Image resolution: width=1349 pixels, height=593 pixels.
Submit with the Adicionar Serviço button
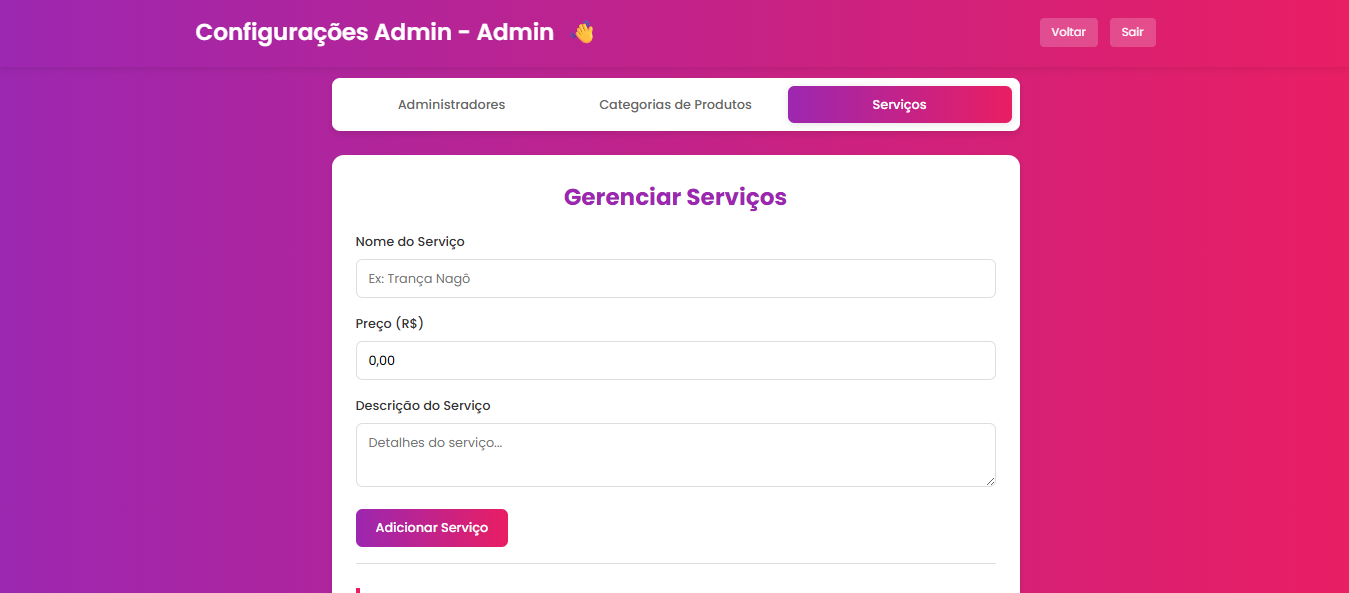click(x=431, y=528)
